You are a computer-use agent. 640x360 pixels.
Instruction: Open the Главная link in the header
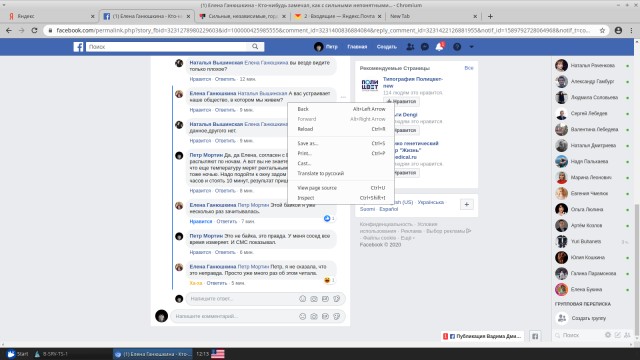[x=357, y=47]
